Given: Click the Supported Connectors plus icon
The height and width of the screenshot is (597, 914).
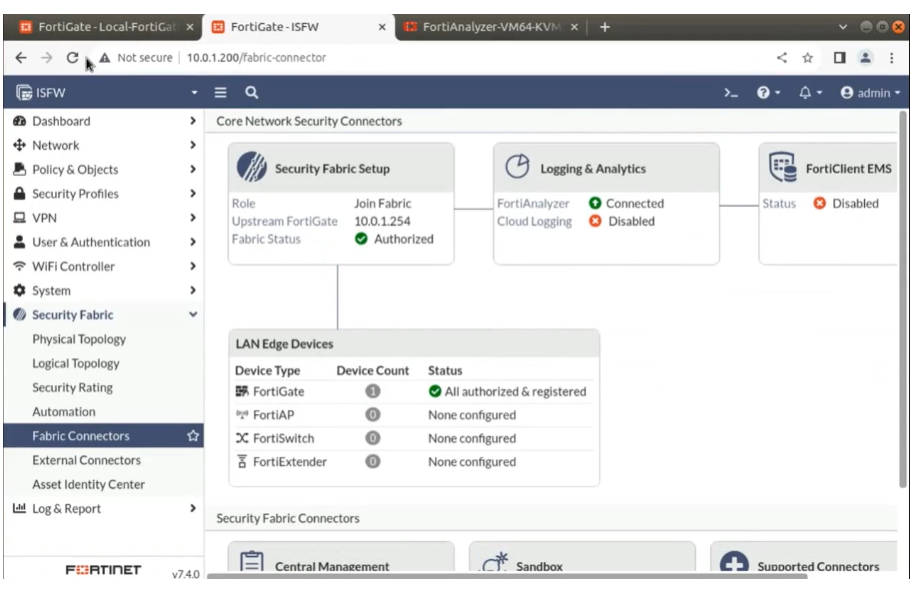Looking at the screenshot, I should pyautogui.click(x=734, y=563).
